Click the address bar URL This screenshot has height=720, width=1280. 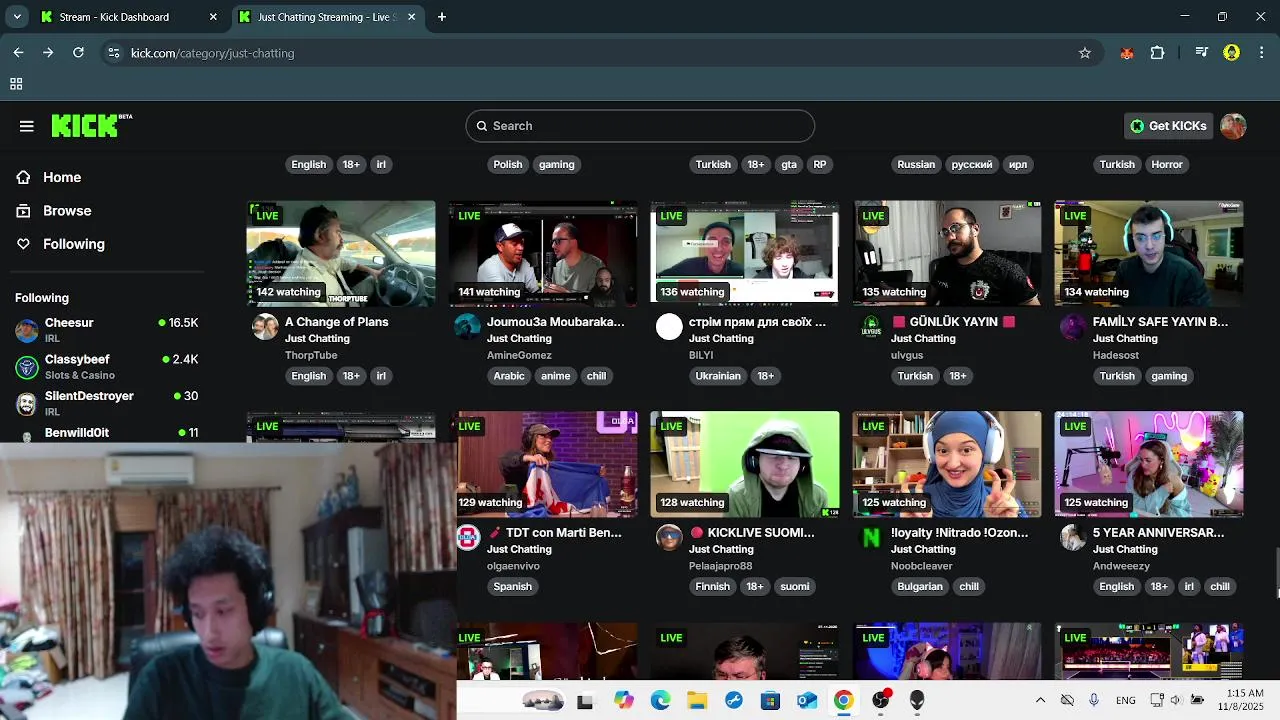point(212,53)
